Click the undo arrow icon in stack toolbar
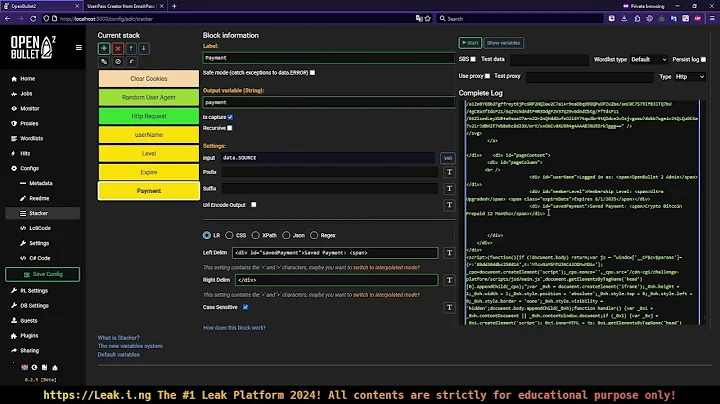The height and width of the screenshot is (404, 720). pyautogui.click(x=132, y=62)
